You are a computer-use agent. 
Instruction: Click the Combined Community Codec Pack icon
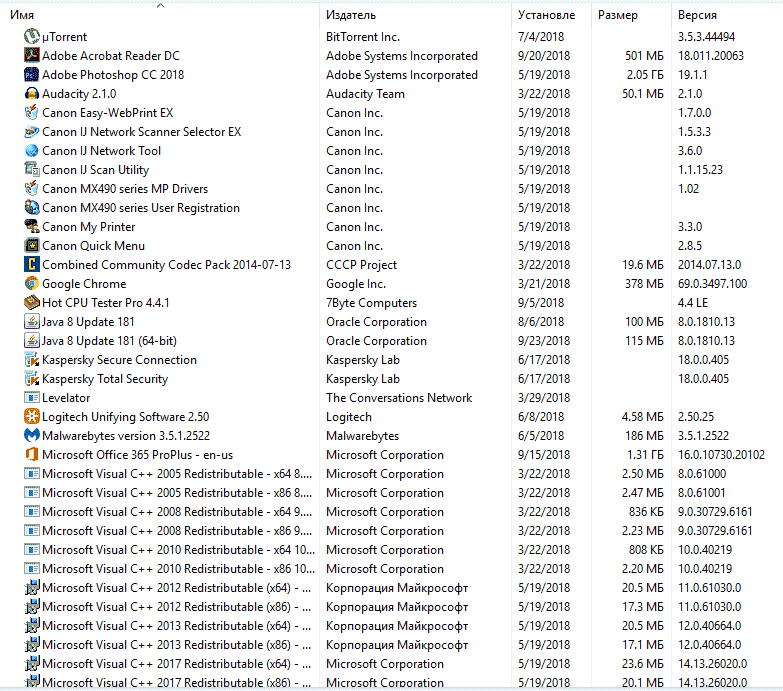point(31,264)
